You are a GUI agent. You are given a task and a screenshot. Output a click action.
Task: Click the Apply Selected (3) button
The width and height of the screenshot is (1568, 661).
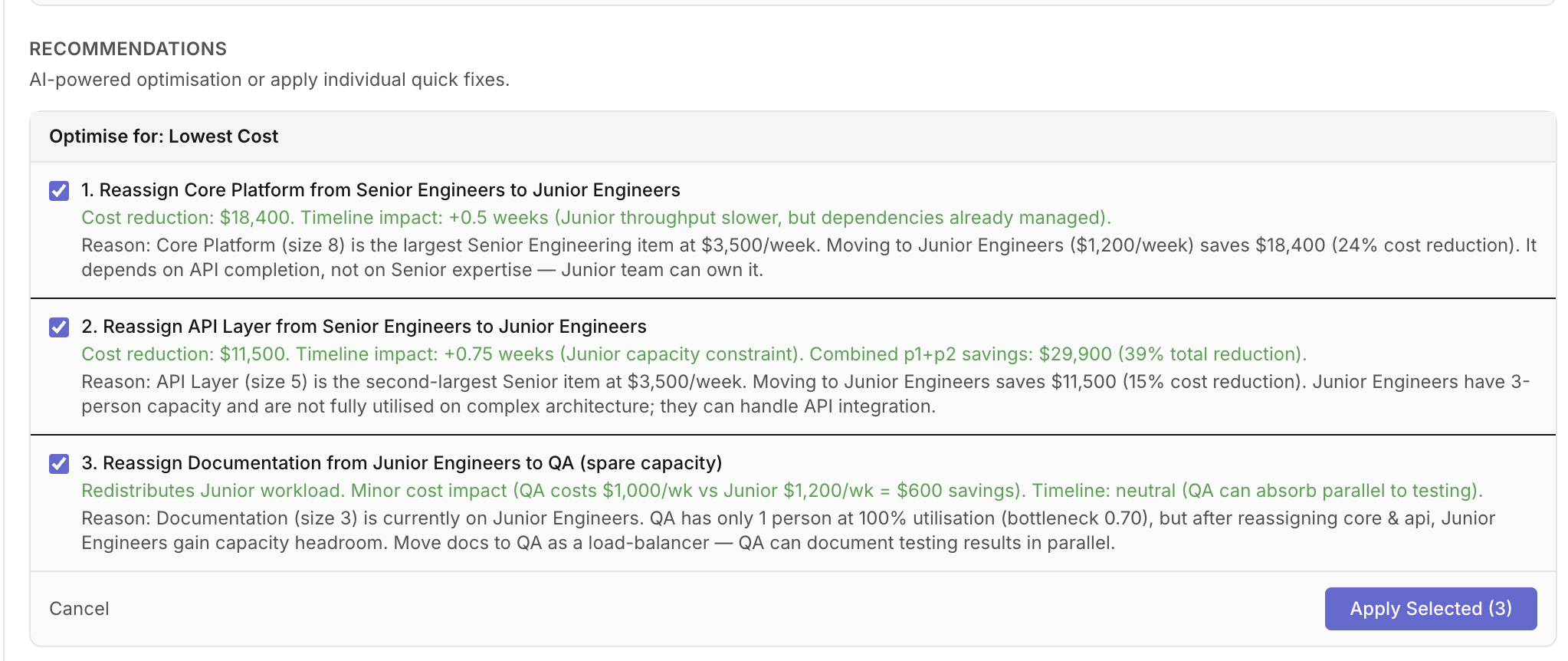coord(1430,609)
